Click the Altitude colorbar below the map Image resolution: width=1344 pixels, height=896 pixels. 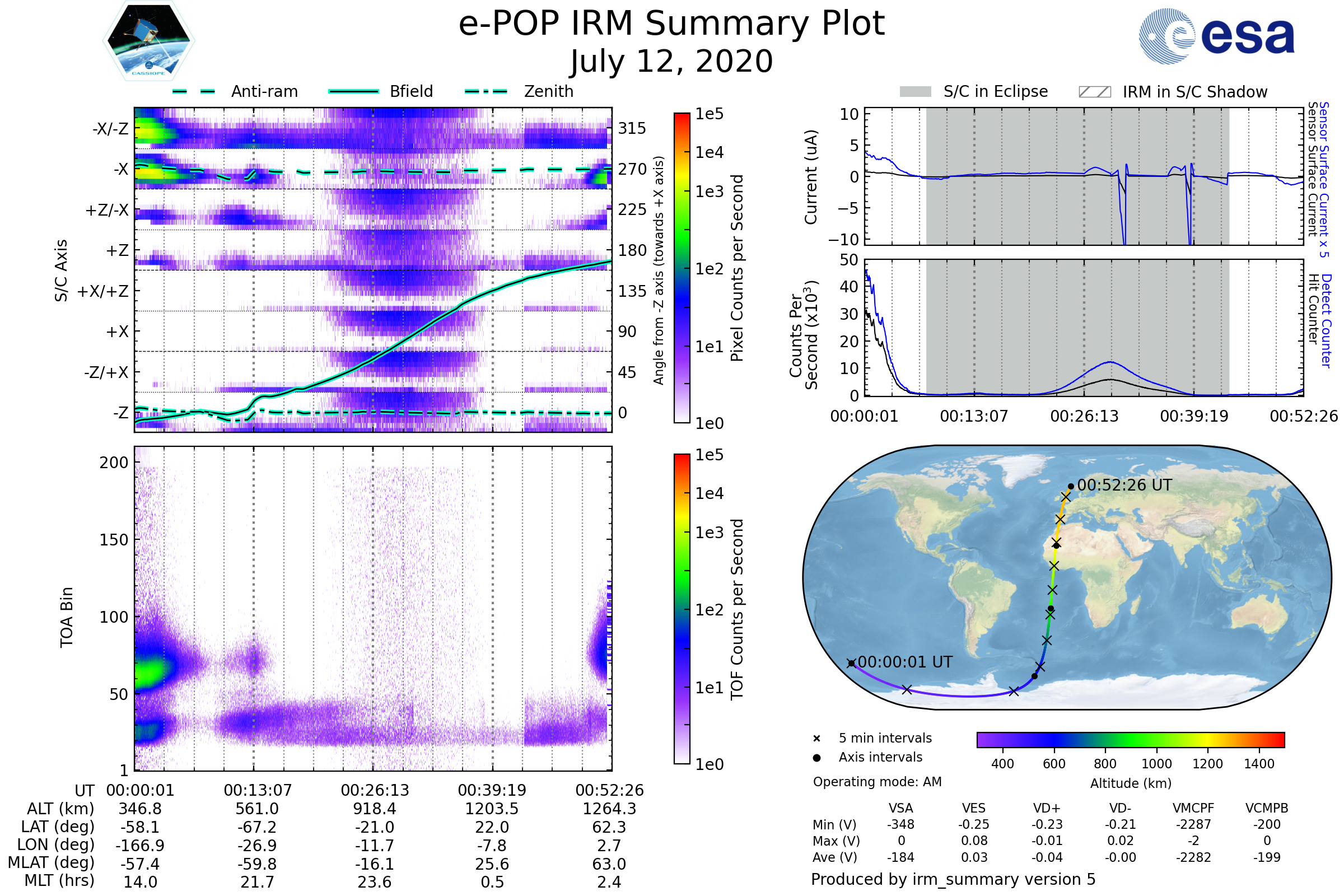pyautogui.click(x=1130, y=739)
